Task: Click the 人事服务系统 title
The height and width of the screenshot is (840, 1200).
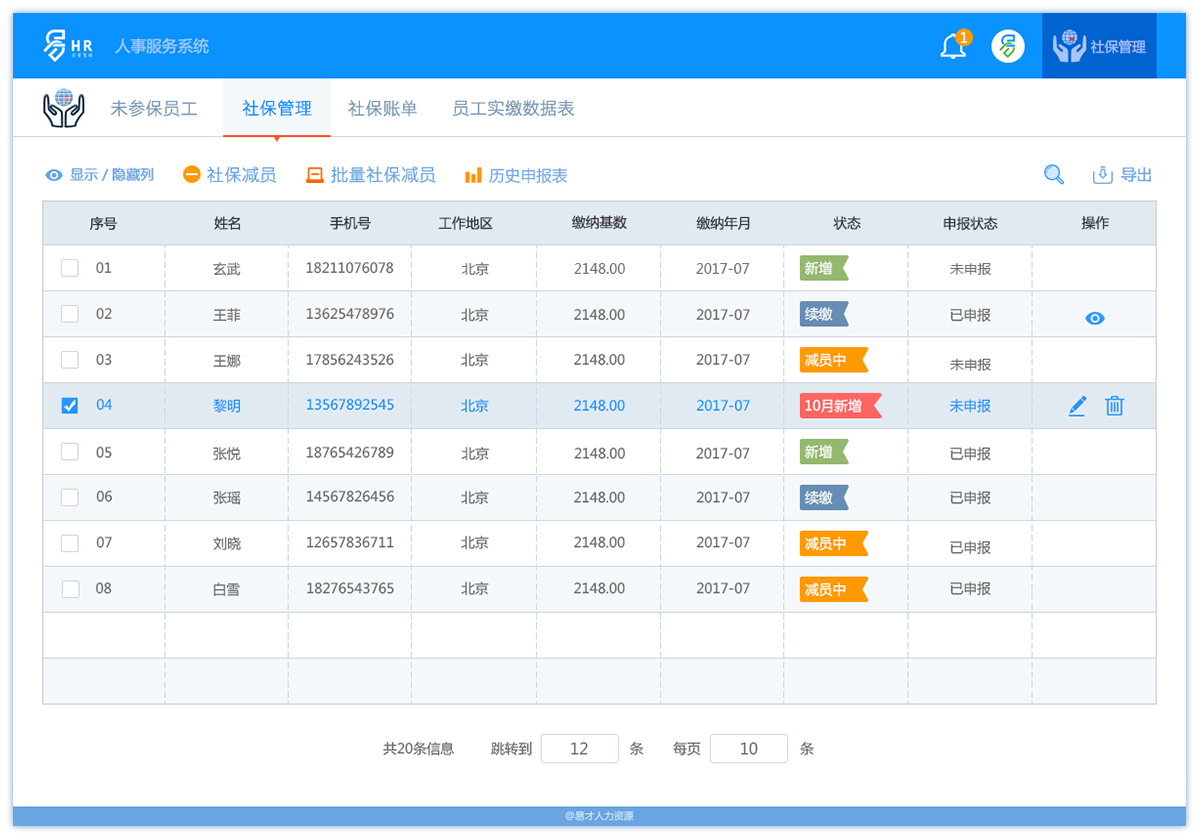Action: [x=162, y=46]
